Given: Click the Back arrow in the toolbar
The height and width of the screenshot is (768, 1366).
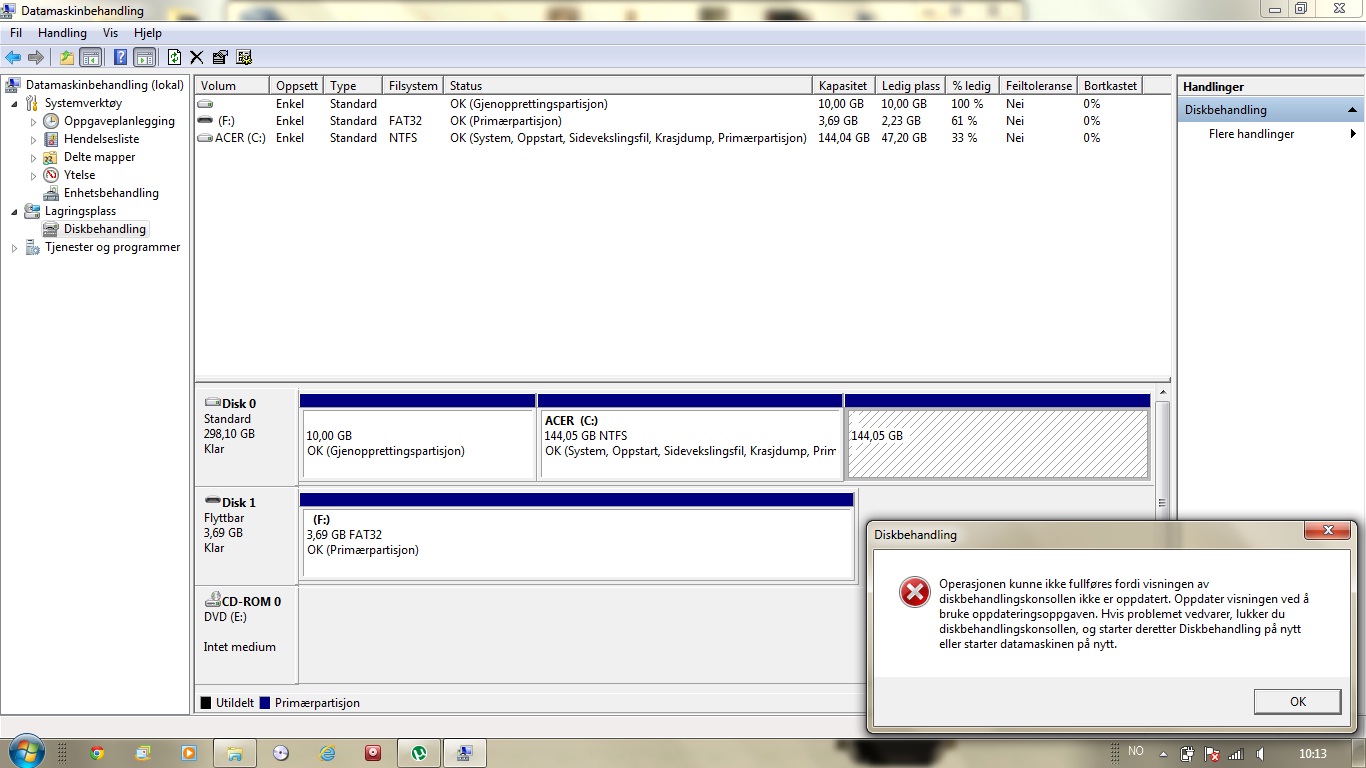Looking at the screenshot, I should 13,57.
